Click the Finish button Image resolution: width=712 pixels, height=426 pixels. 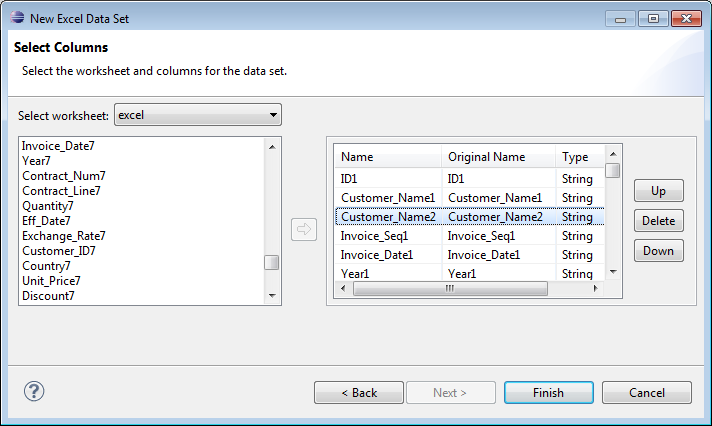coord(549,392)
